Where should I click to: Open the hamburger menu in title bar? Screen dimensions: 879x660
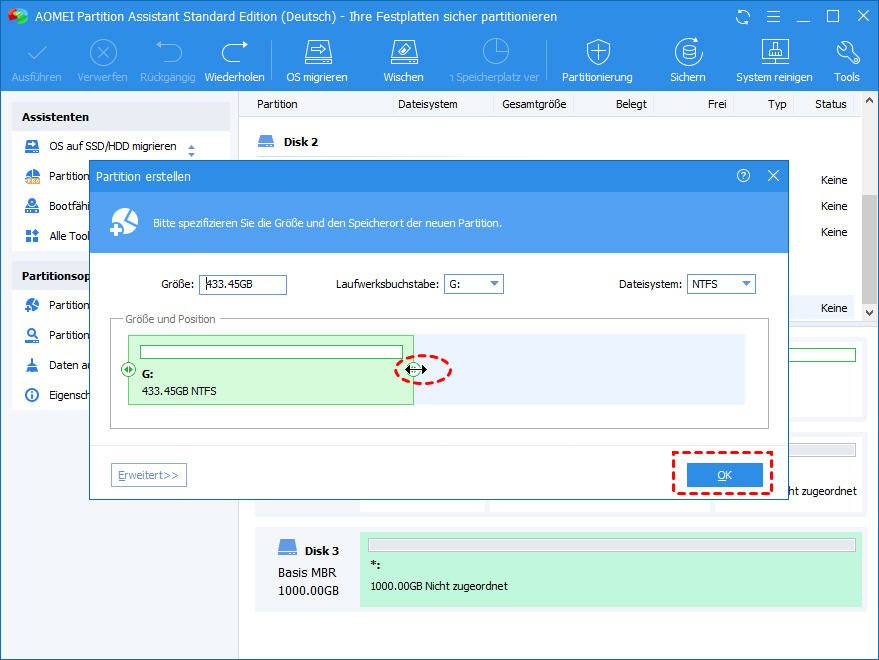[773, 17]
